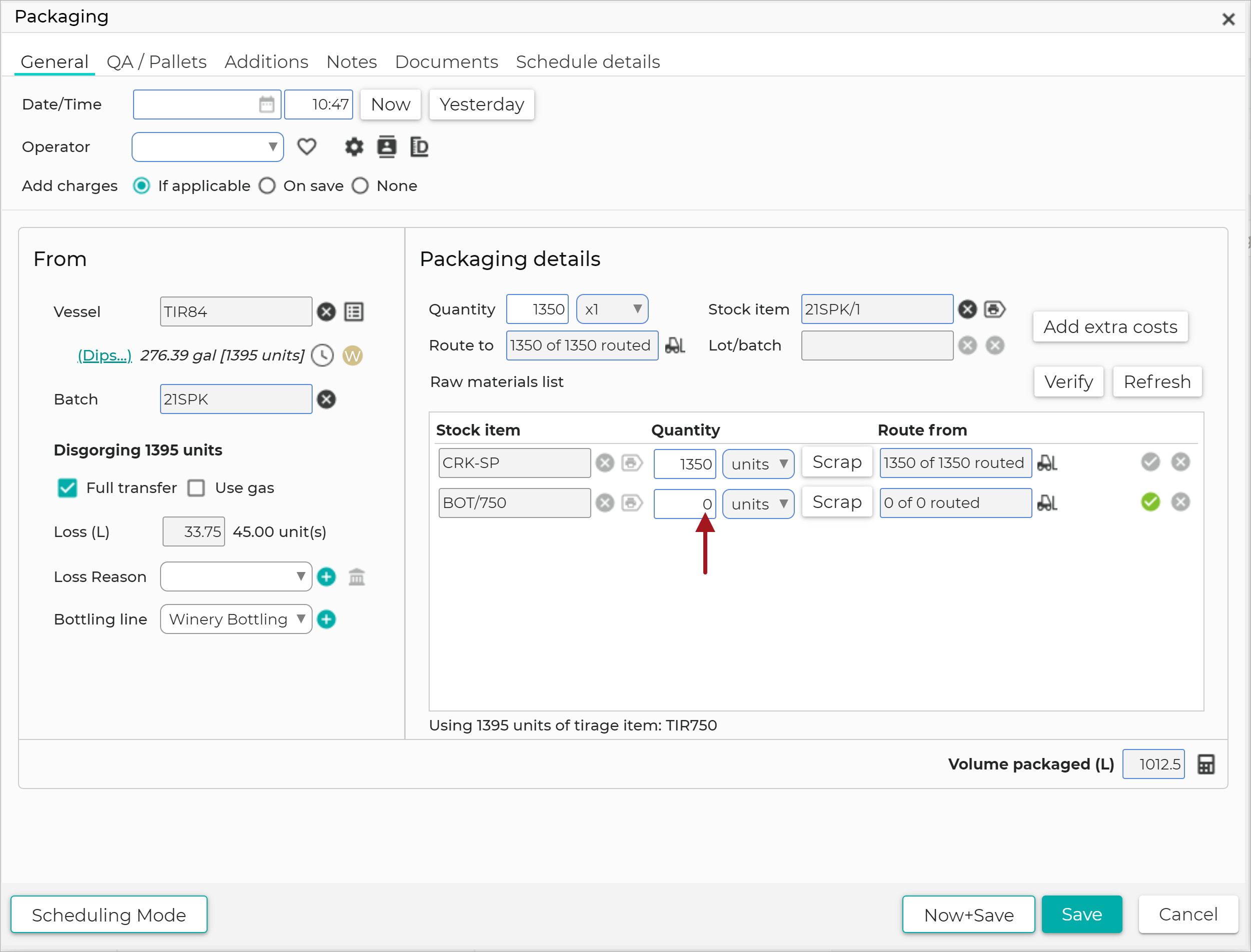Open operator settings gear icon

click(354, 147)
